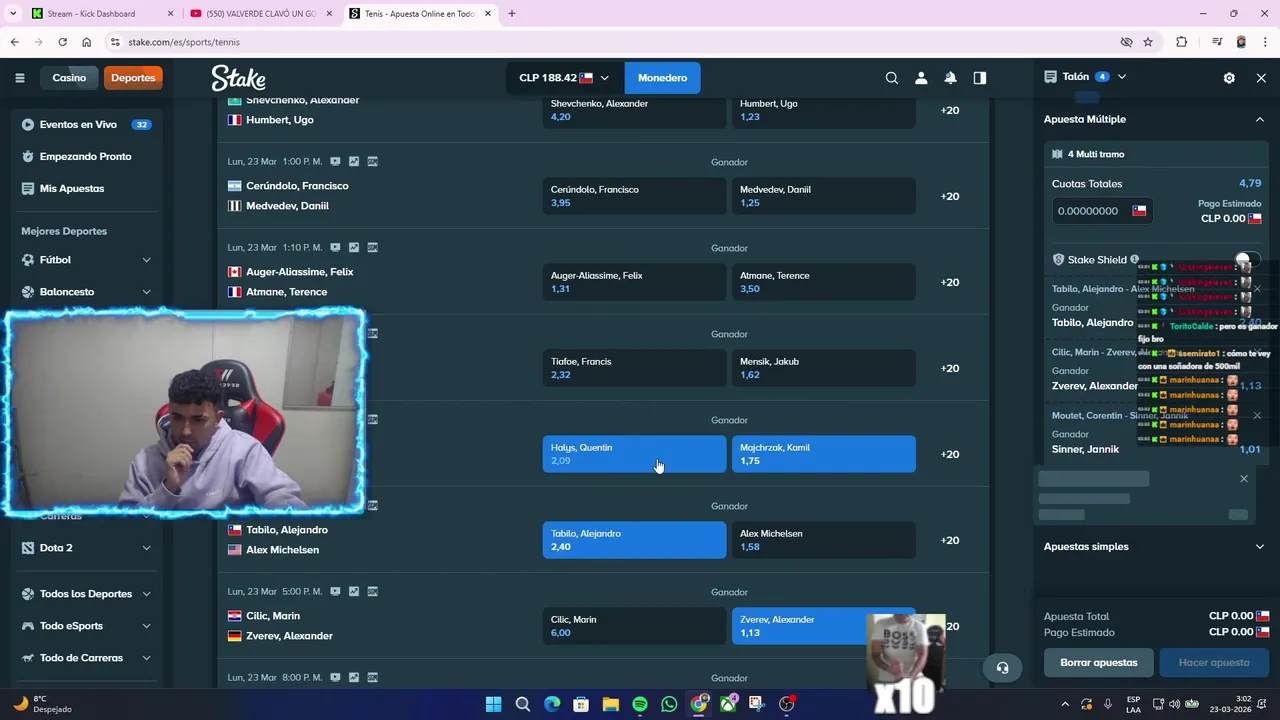Open SGM icon for Cilic vs Zverev match
Image resolution: width=1280 pixels, height=720 pixels.
[x=372, y=591]
